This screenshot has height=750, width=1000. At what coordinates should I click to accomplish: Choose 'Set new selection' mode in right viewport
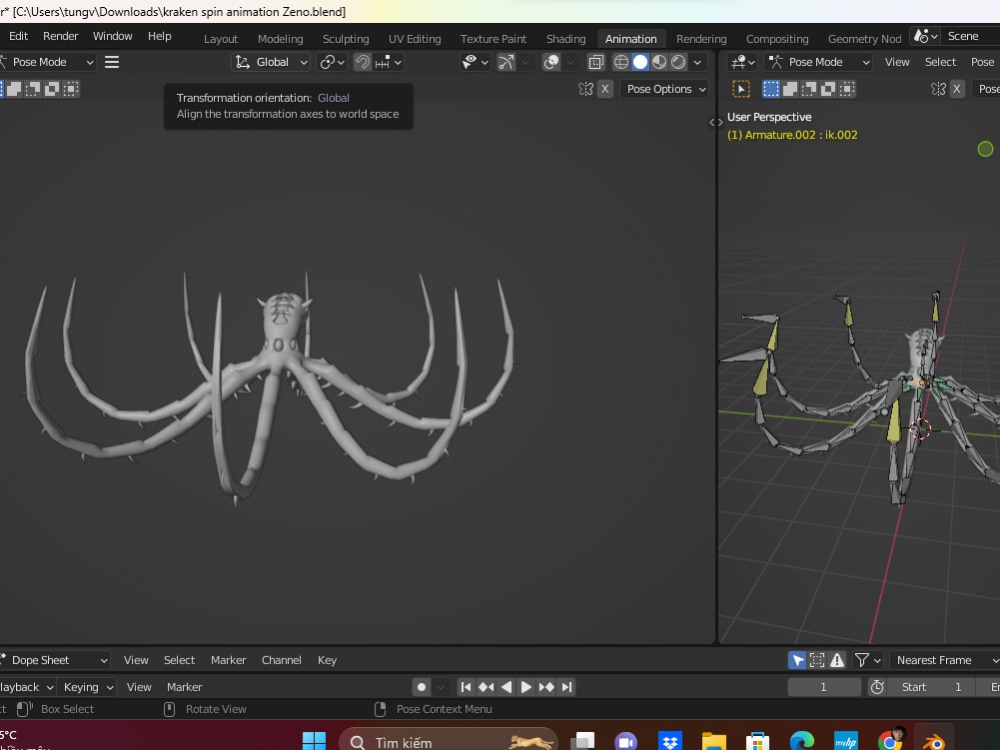(x=770, y=89)
